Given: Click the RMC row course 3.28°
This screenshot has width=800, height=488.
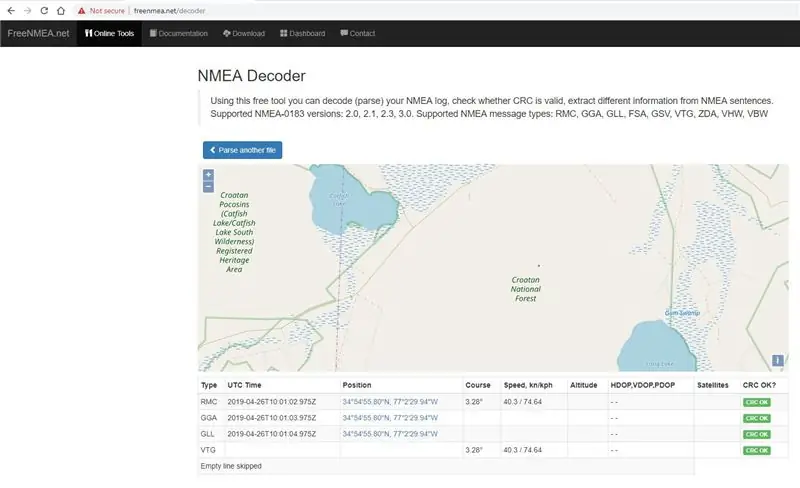Looking at the screenshot, I should coord(473,402).
